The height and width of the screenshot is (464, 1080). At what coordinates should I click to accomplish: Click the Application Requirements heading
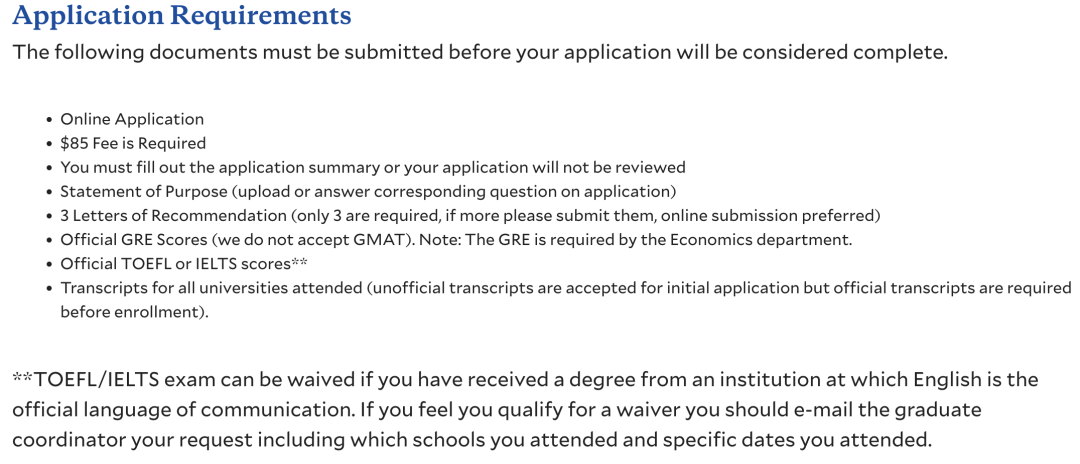[x=181, y=16]
